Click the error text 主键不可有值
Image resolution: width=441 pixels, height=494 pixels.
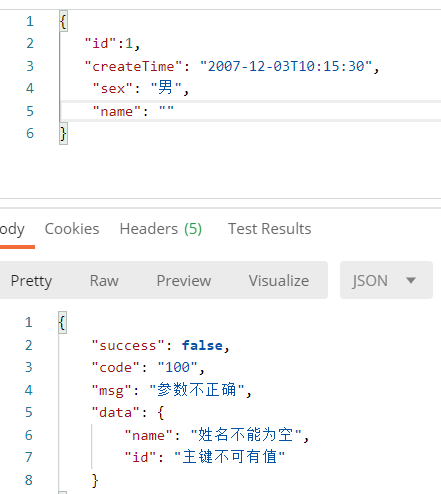[x=230, y=457]
